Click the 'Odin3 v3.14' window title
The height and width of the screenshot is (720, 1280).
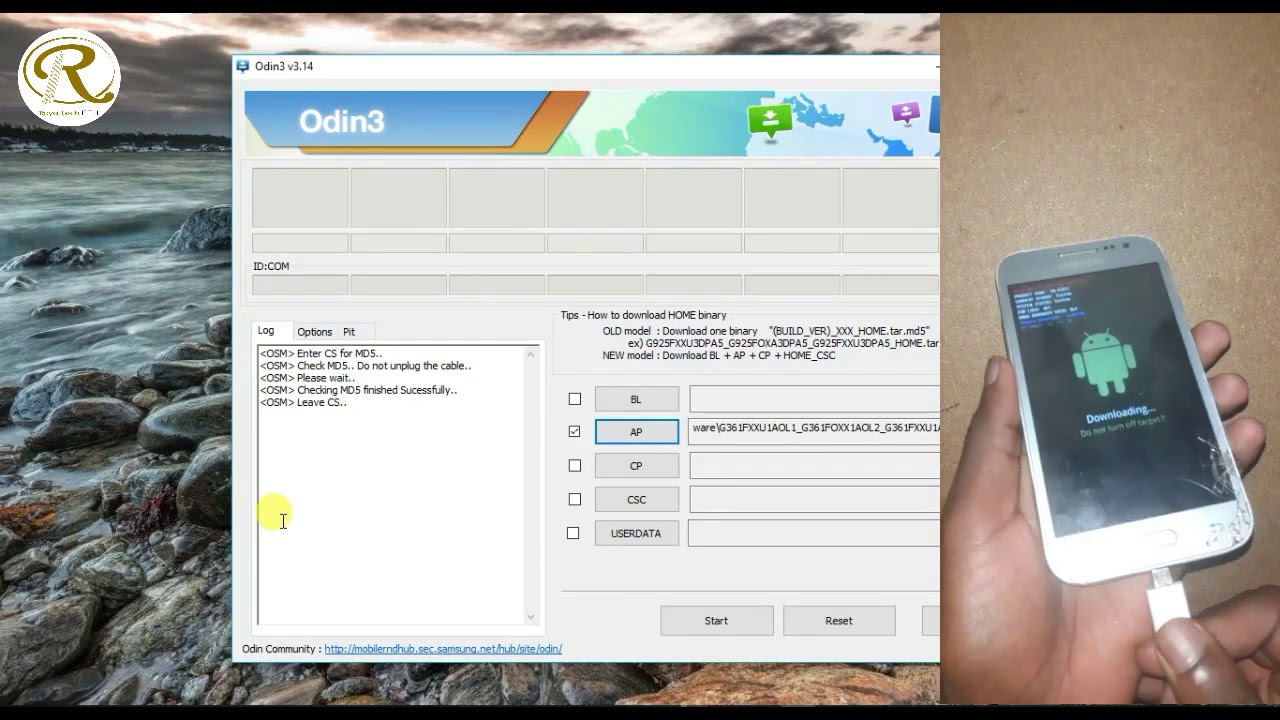284,66
